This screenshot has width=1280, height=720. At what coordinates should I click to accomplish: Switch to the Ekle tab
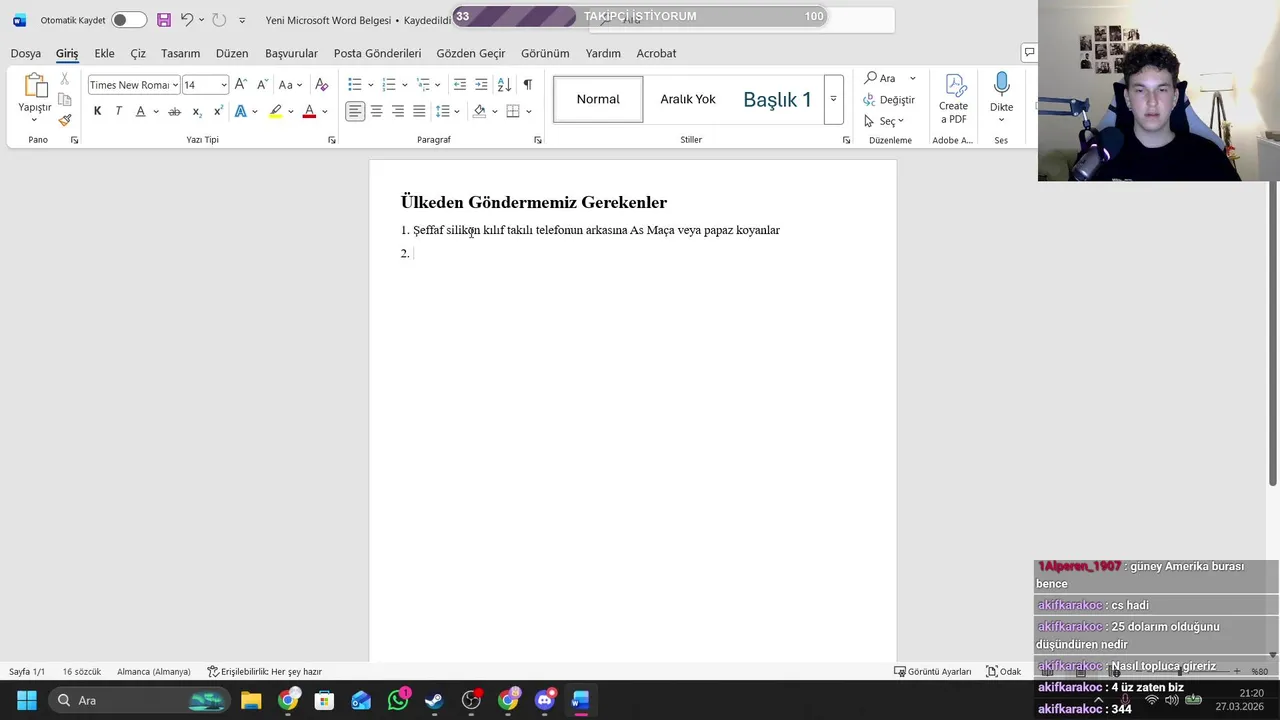pyautogui.click(x=104, y=53)
